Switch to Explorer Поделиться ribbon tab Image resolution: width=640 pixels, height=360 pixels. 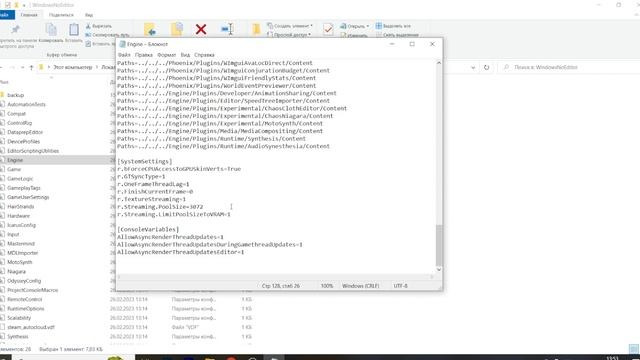tap(61, 15)
